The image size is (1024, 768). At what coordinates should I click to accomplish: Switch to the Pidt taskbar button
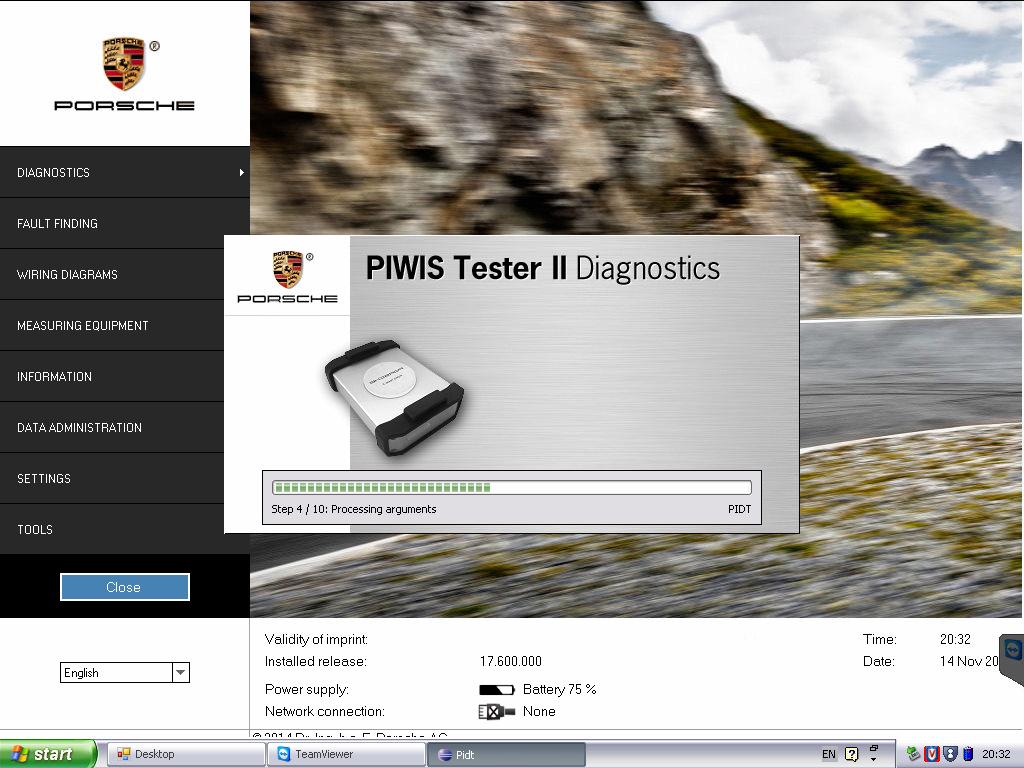(506, 754)
